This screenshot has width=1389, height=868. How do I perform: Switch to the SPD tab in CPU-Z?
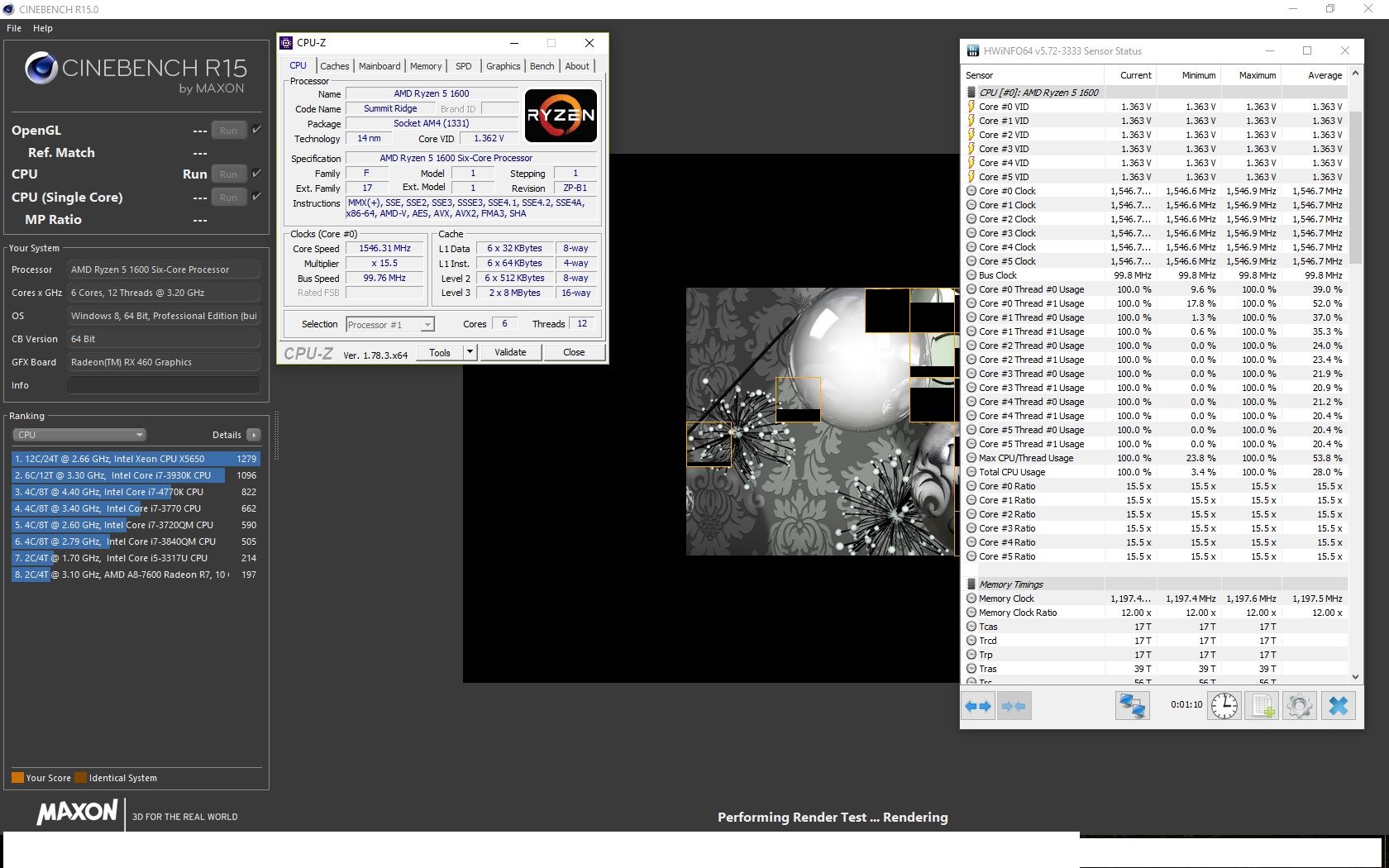click(x=464, y=66)
